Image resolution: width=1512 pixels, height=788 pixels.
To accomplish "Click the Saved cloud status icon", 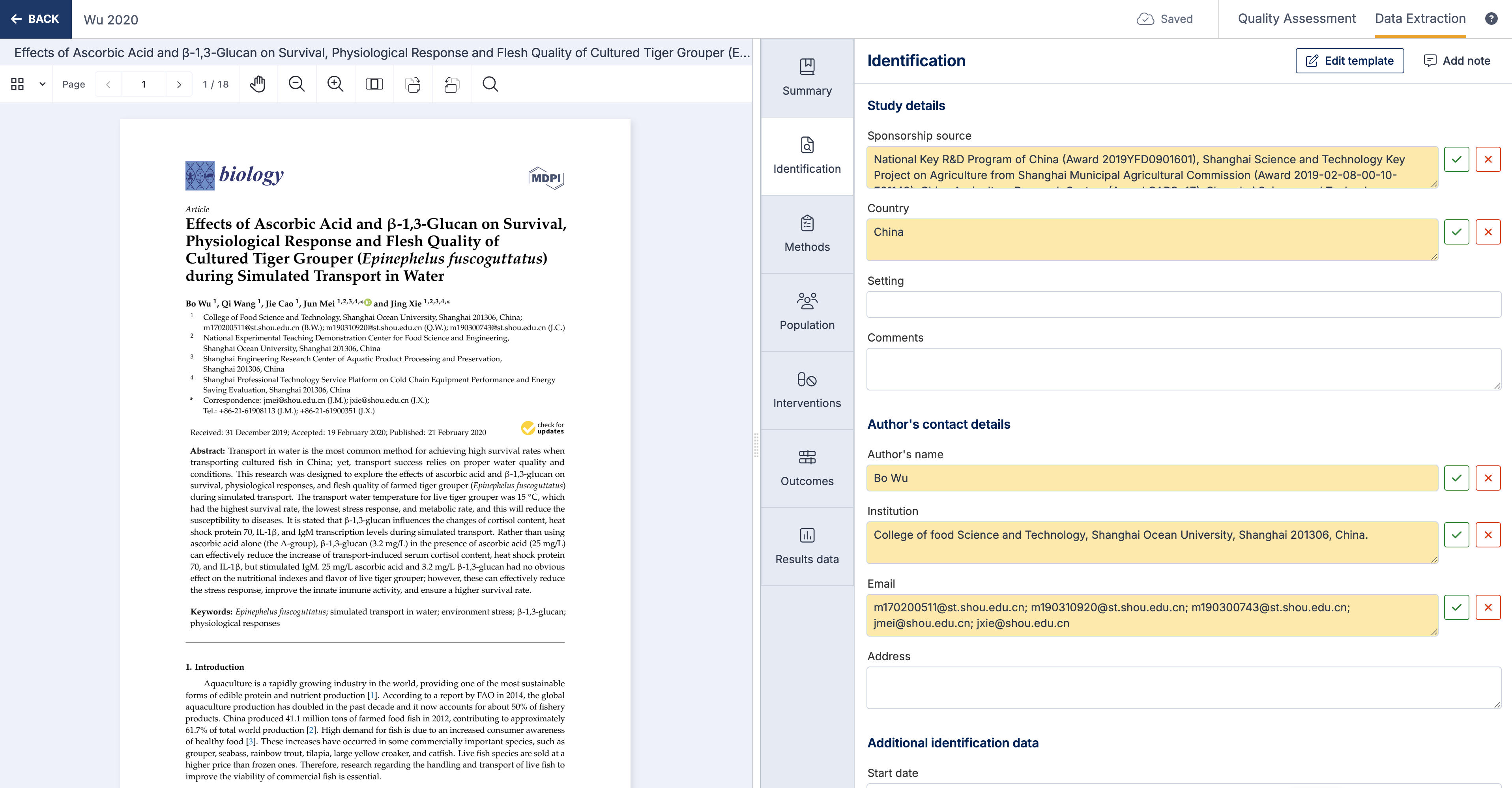I will click(x=1145, y=19).
